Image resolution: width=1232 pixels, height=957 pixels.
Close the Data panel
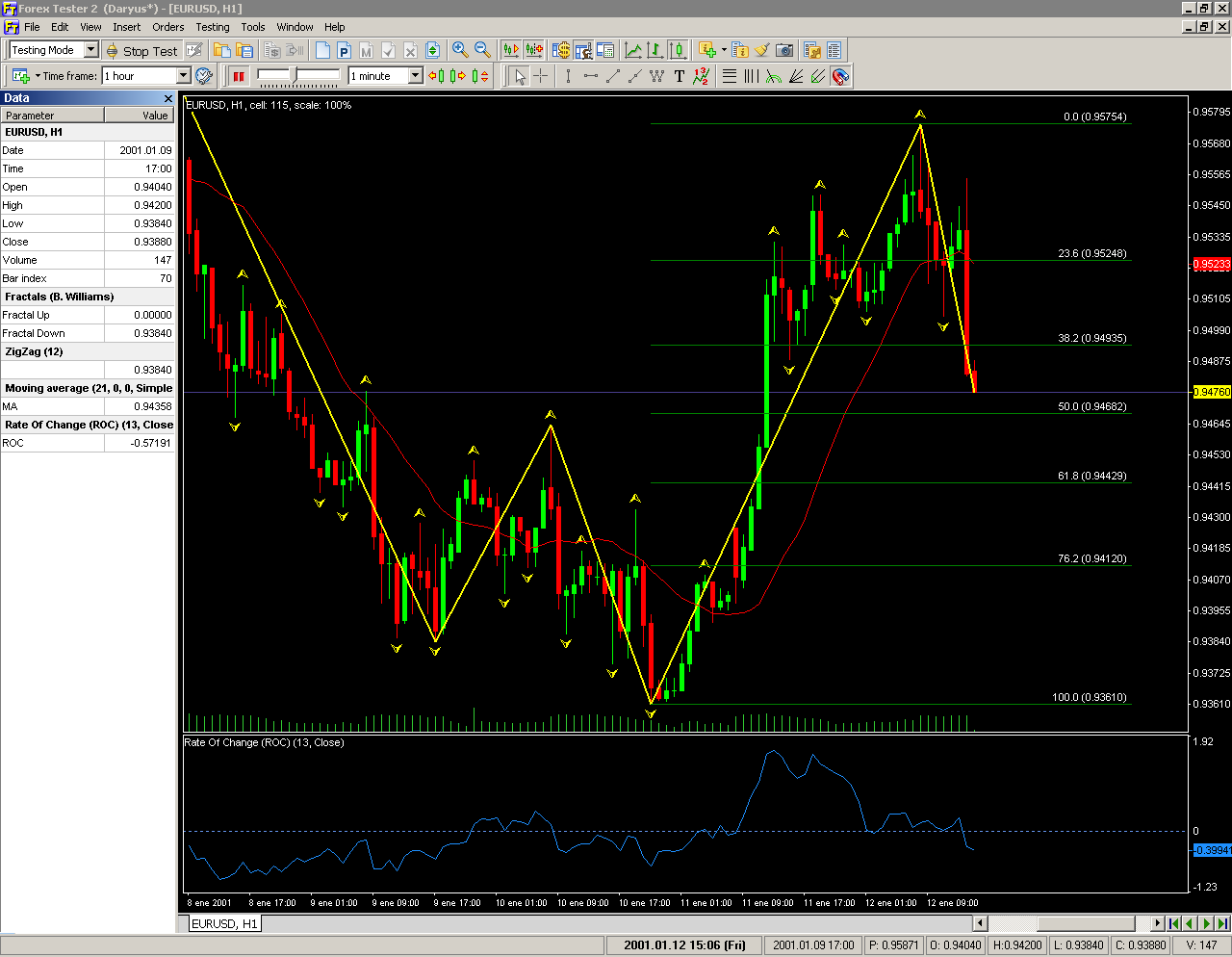coord(168,98)
